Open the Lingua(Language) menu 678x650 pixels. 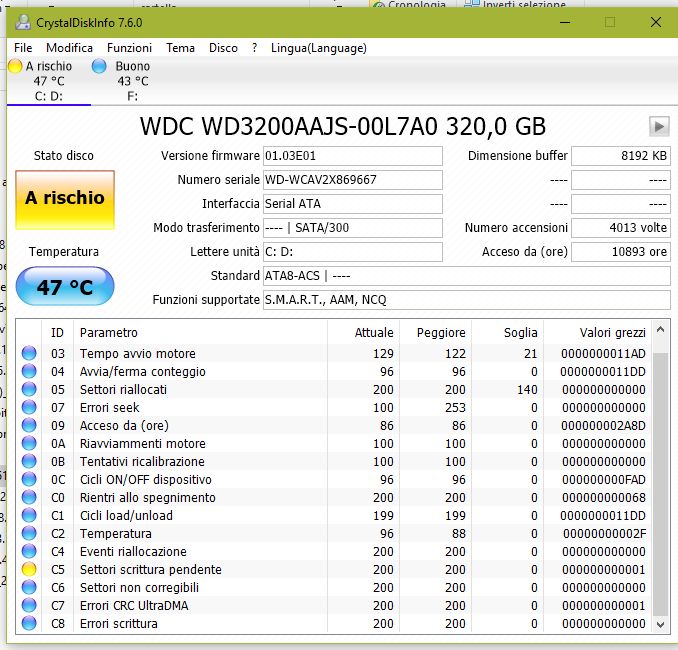tap(319, 48)
